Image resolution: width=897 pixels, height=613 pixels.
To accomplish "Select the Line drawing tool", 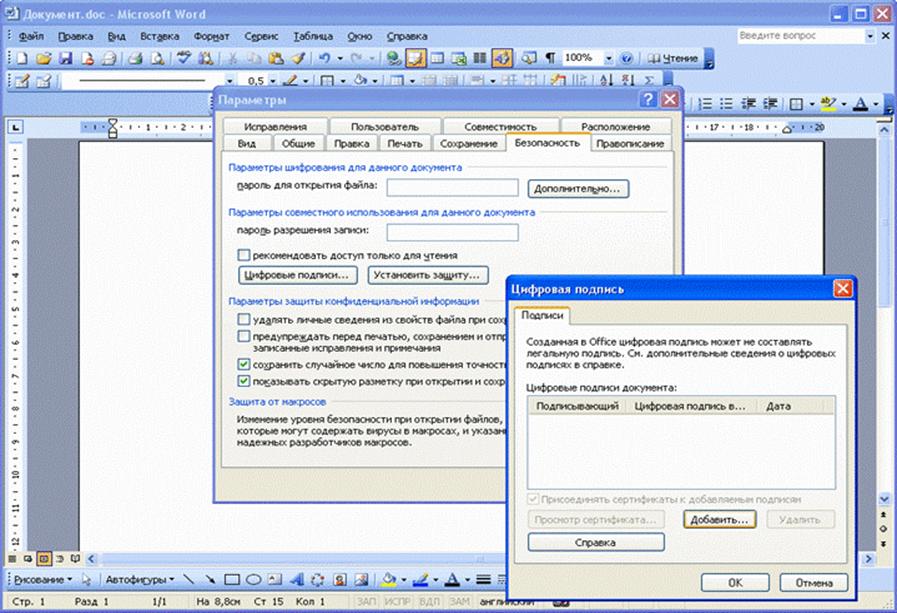I will [188, 580].
